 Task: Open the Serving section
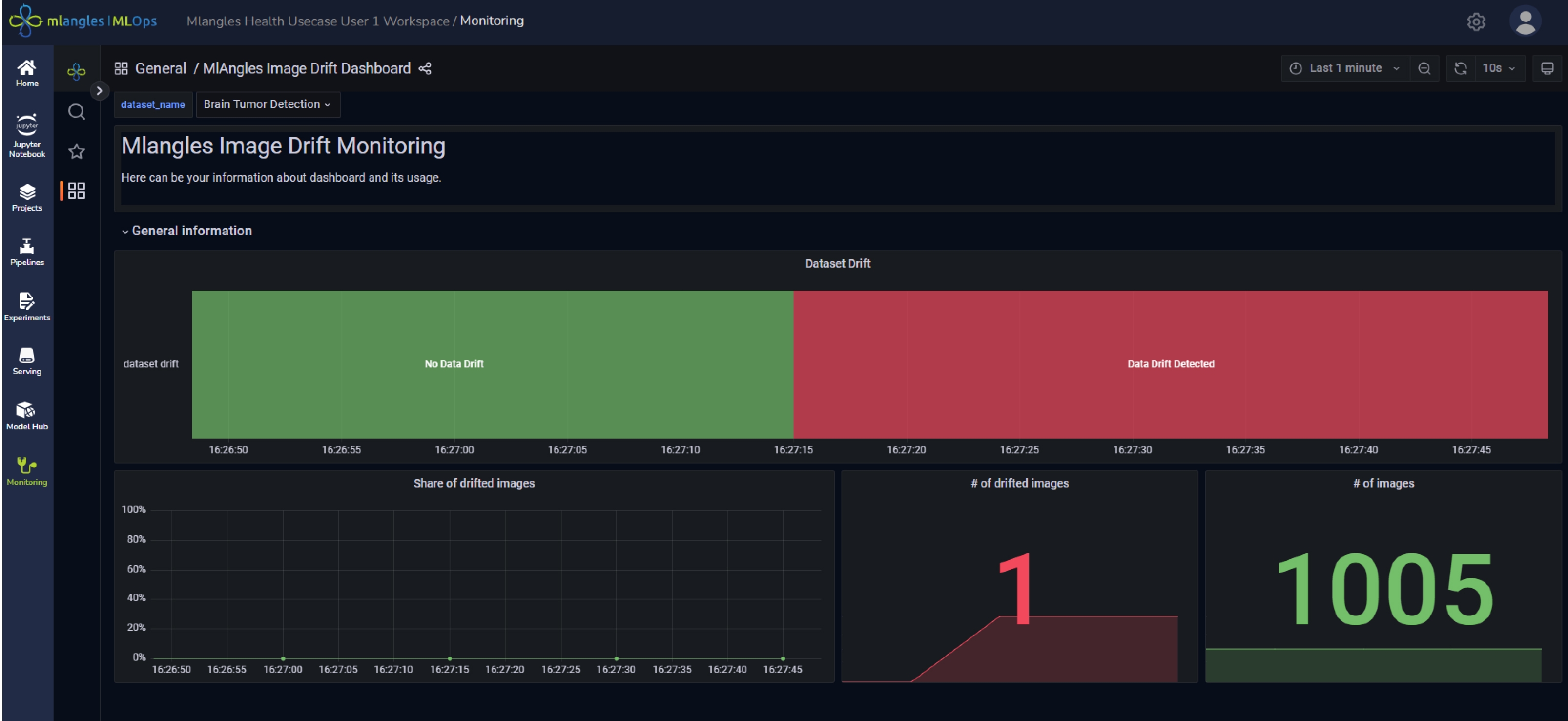coord(27,361)
